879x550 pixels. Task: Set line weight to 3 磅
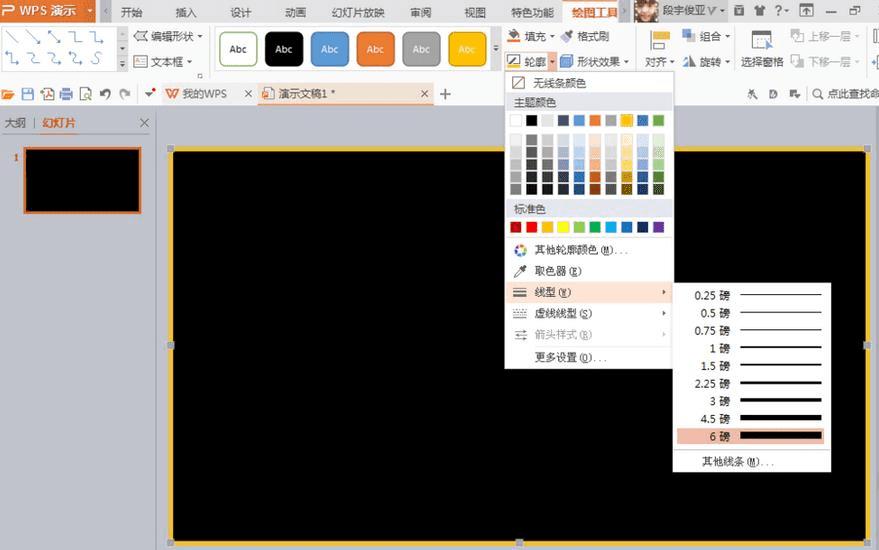click(x=751, y=401)
